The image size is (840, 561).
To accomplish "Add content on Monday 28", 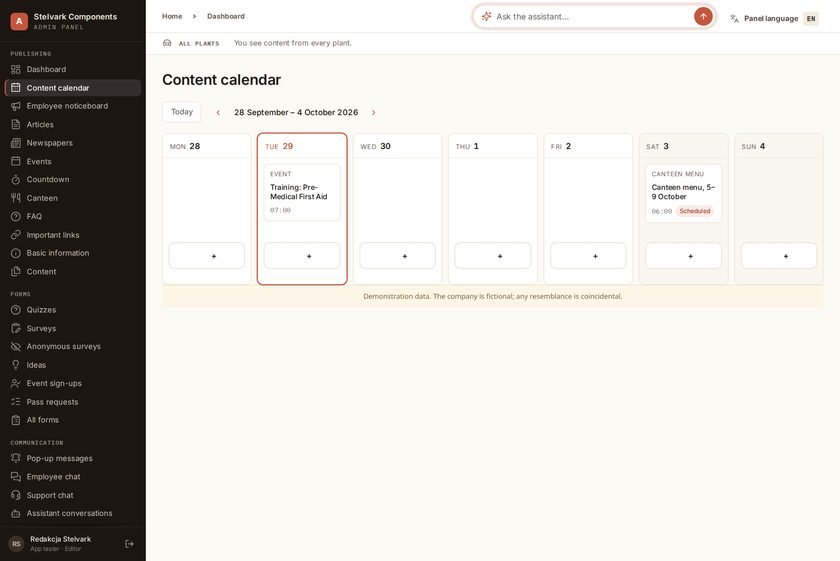I will point(207,256).
